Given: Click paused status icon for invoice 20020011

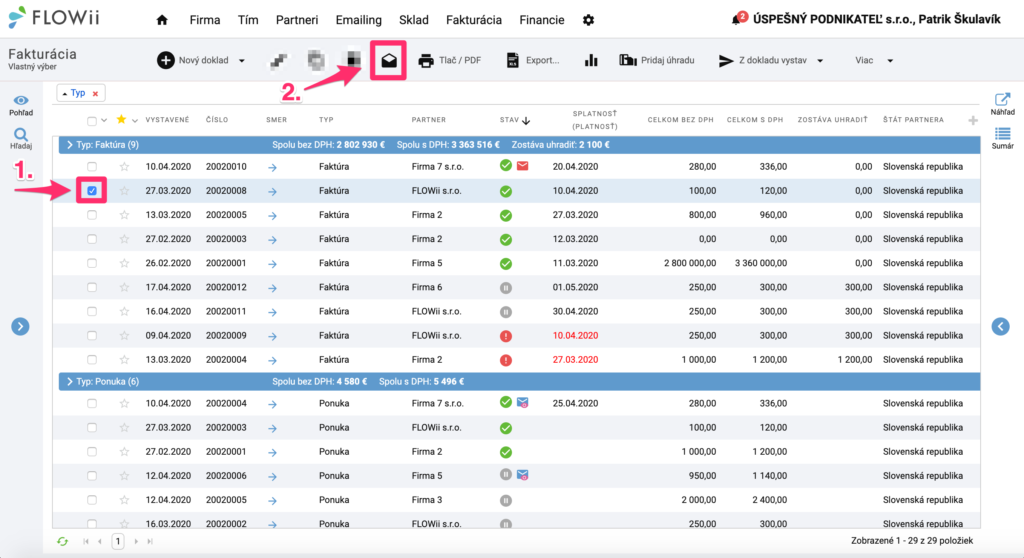Looking at the screenshot, I should point(505,312).
